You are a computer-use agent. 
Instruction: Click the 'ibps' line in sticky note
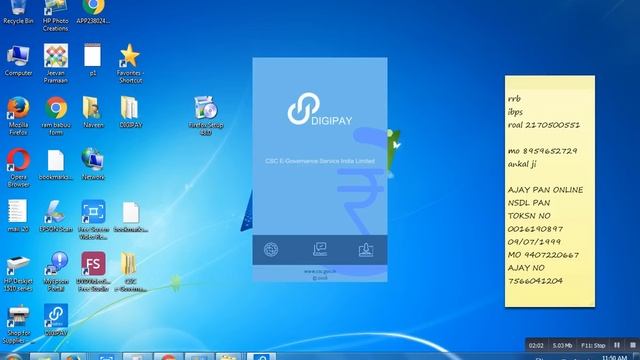pos(515,112)
